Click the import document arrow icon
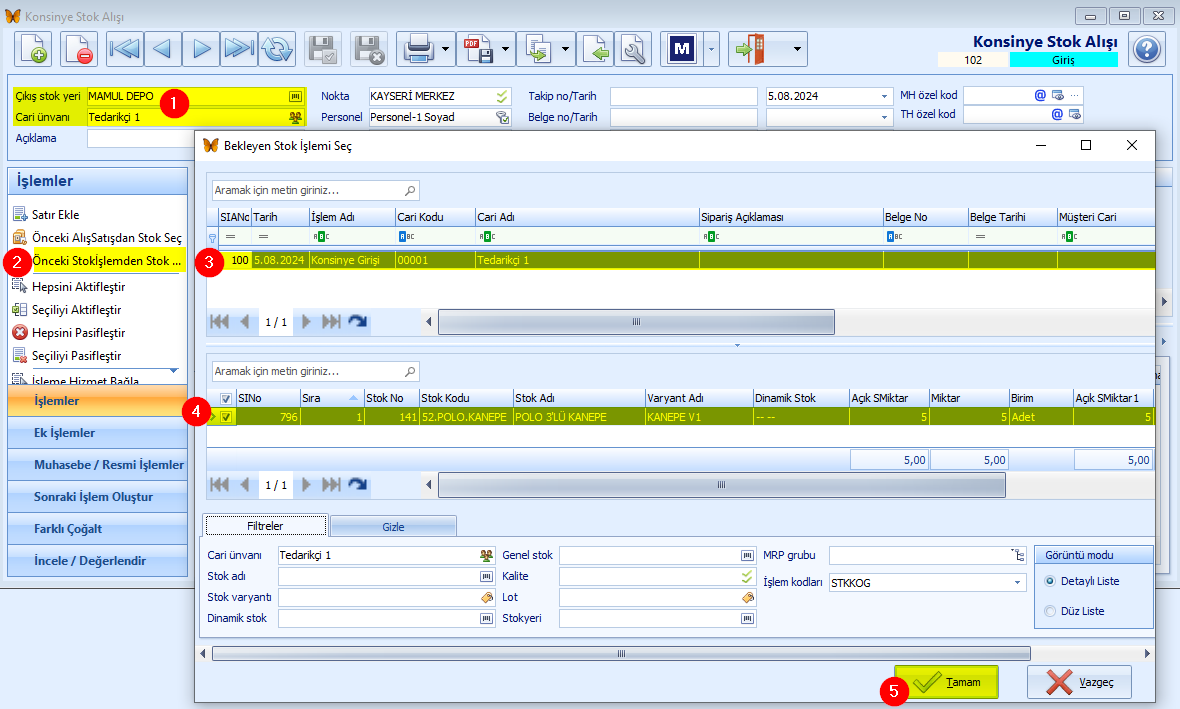The height and width of the screenshot is (709, 1180). pos(596,50)
